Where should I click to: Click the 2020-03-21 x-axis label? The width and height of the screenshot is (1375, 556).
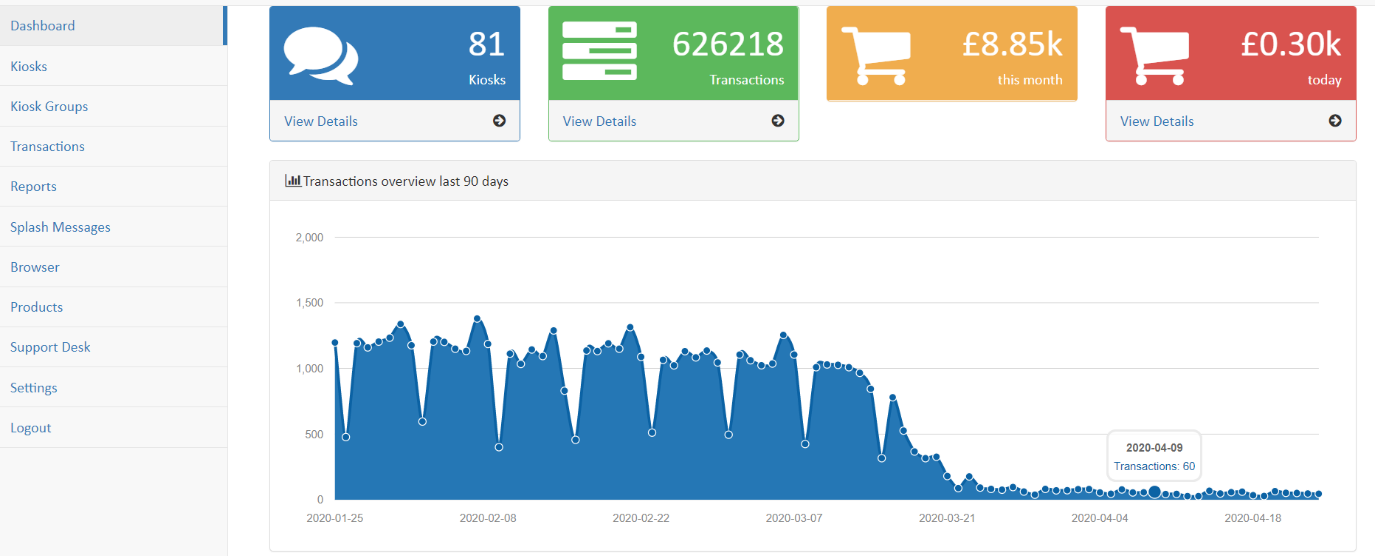tap(947, 518)
